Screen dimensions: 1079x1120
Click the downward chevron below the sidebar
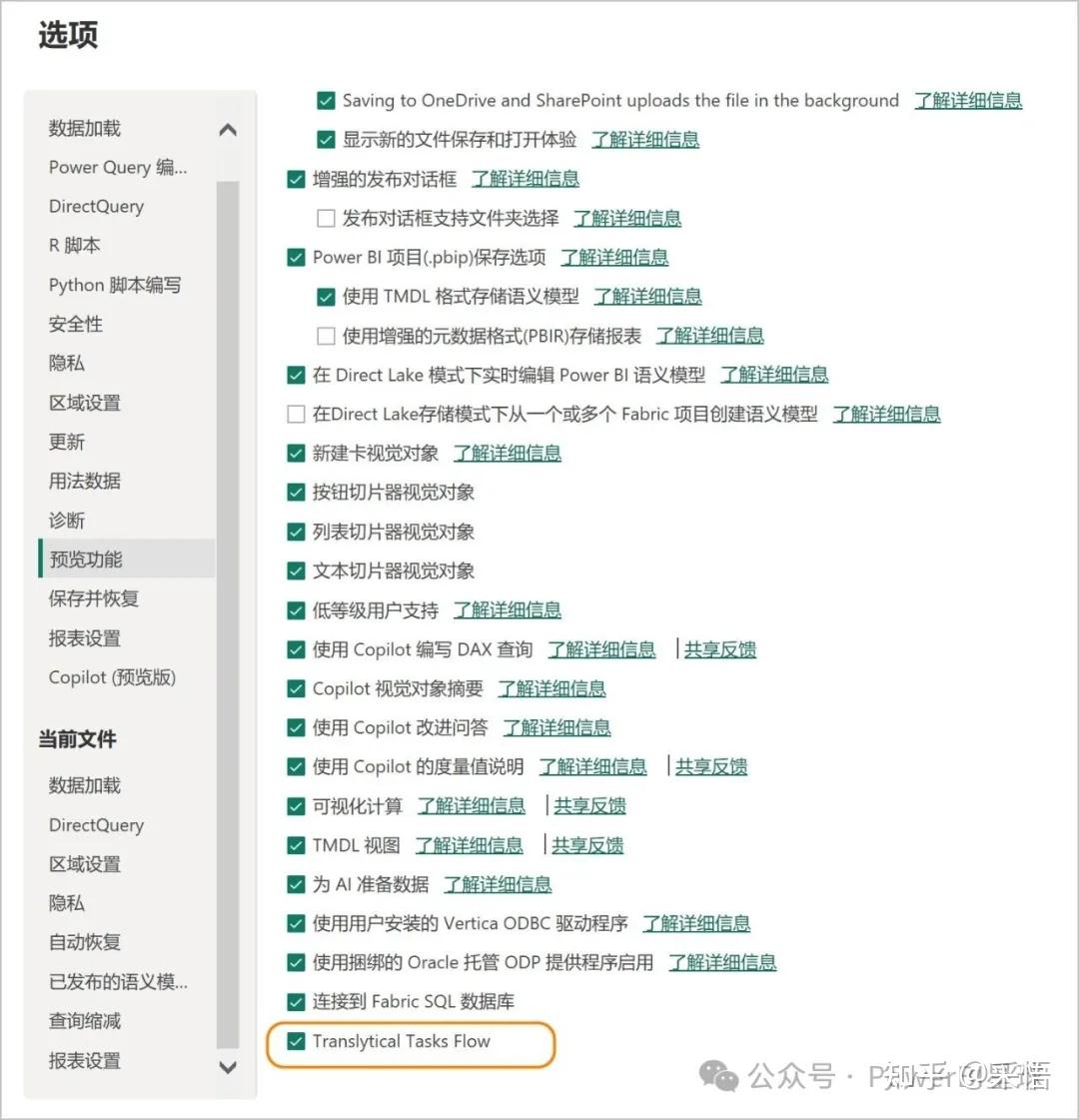pos(228,1068)
